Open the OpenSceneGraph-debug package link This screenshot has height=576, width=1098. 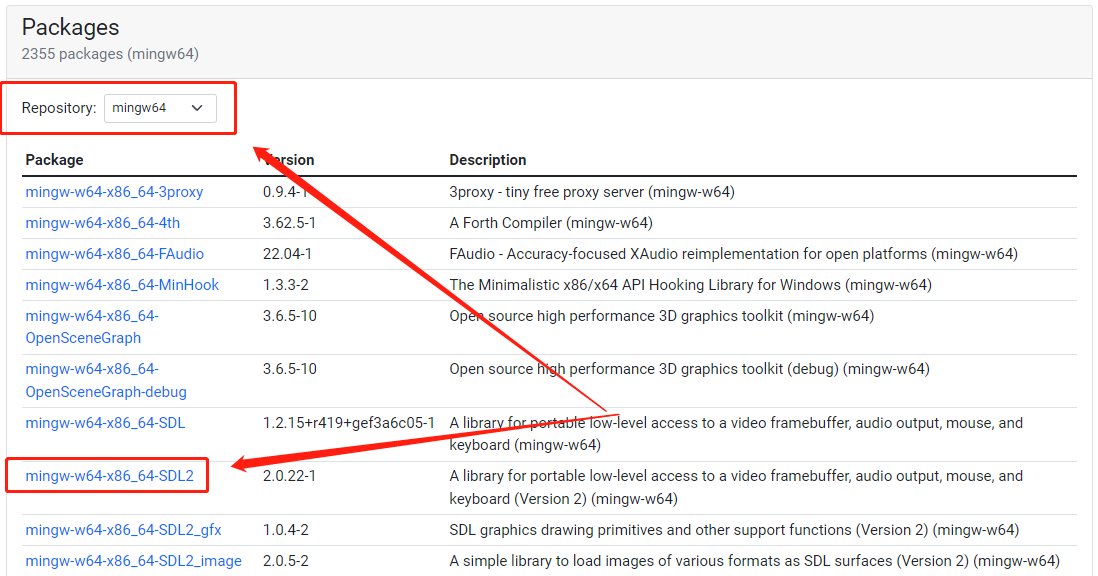coord(106,381)
